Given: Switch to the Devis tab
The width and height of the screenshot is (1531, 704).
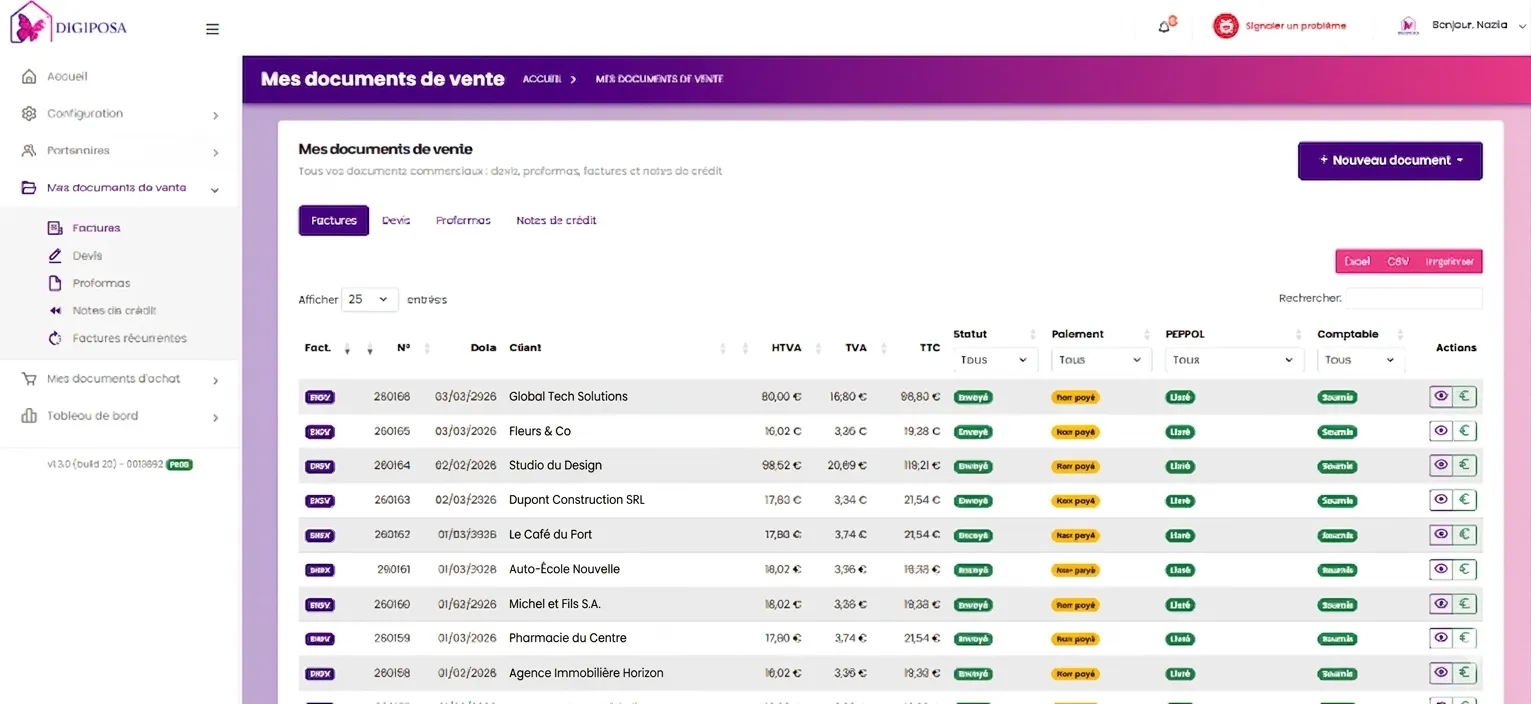Looking at the screenshot, I should [x=396, y=220].
